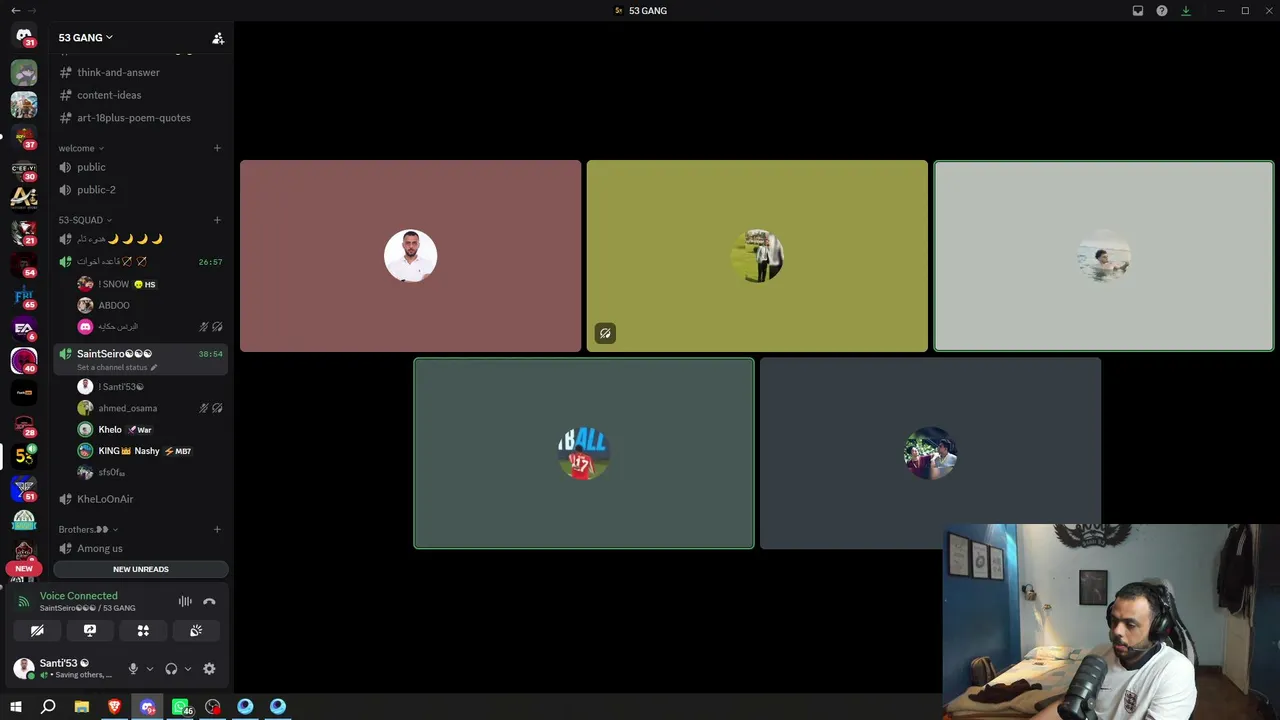
Task: Start screen sharing from voice panel
Action: [90, 631]
